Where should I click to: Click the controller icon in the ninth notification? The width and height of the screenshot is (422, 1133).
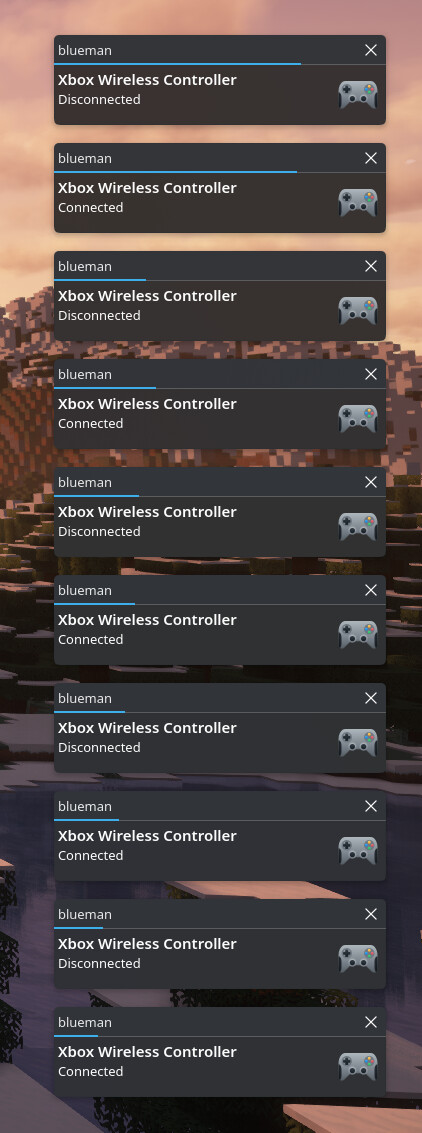pyautogui.click(x=358, y=959)
